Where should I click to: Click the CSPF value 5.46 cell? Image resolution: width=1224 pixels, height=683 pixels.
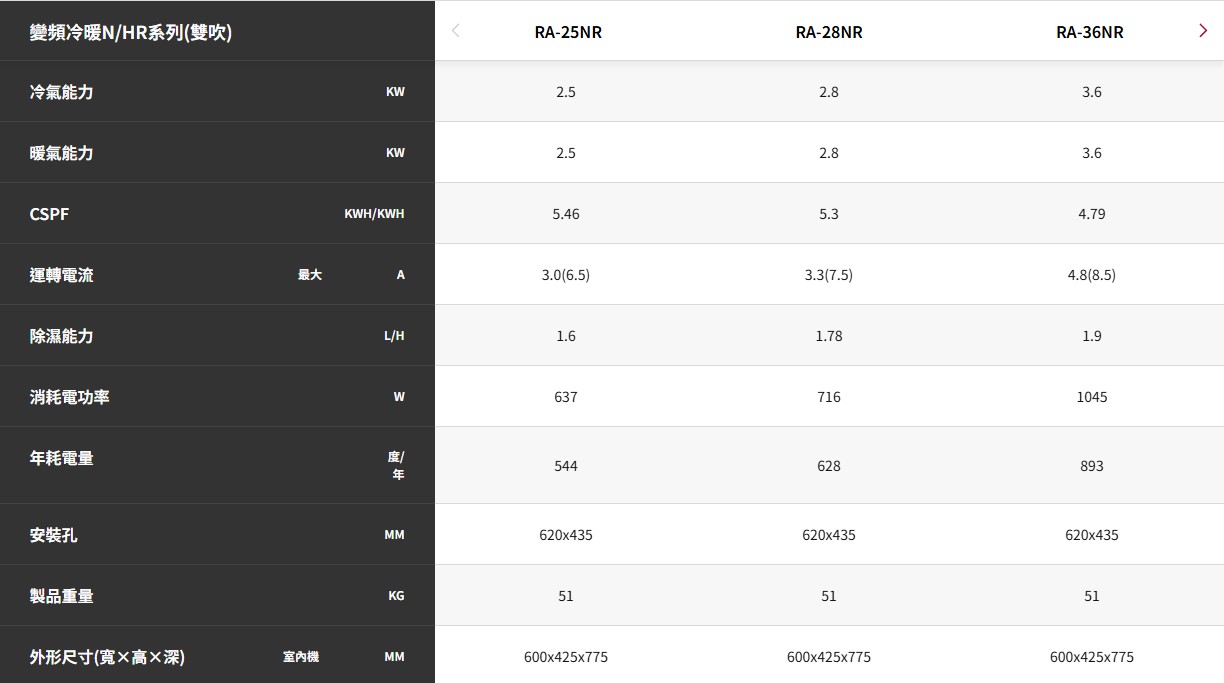pyautogui.click(x=566, y=214)
